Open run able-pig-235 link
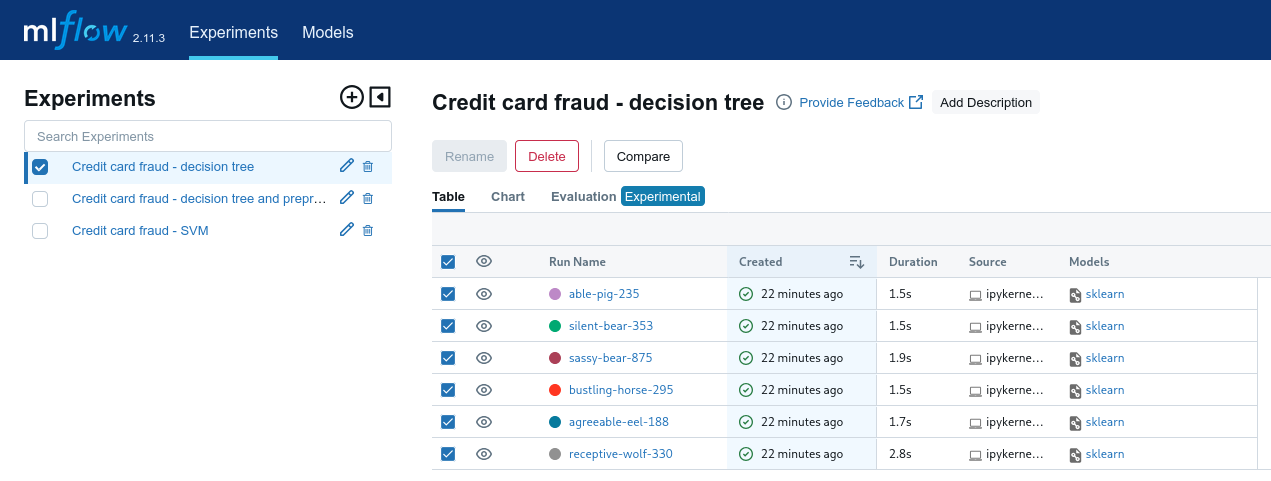 [x=604, y=294]
